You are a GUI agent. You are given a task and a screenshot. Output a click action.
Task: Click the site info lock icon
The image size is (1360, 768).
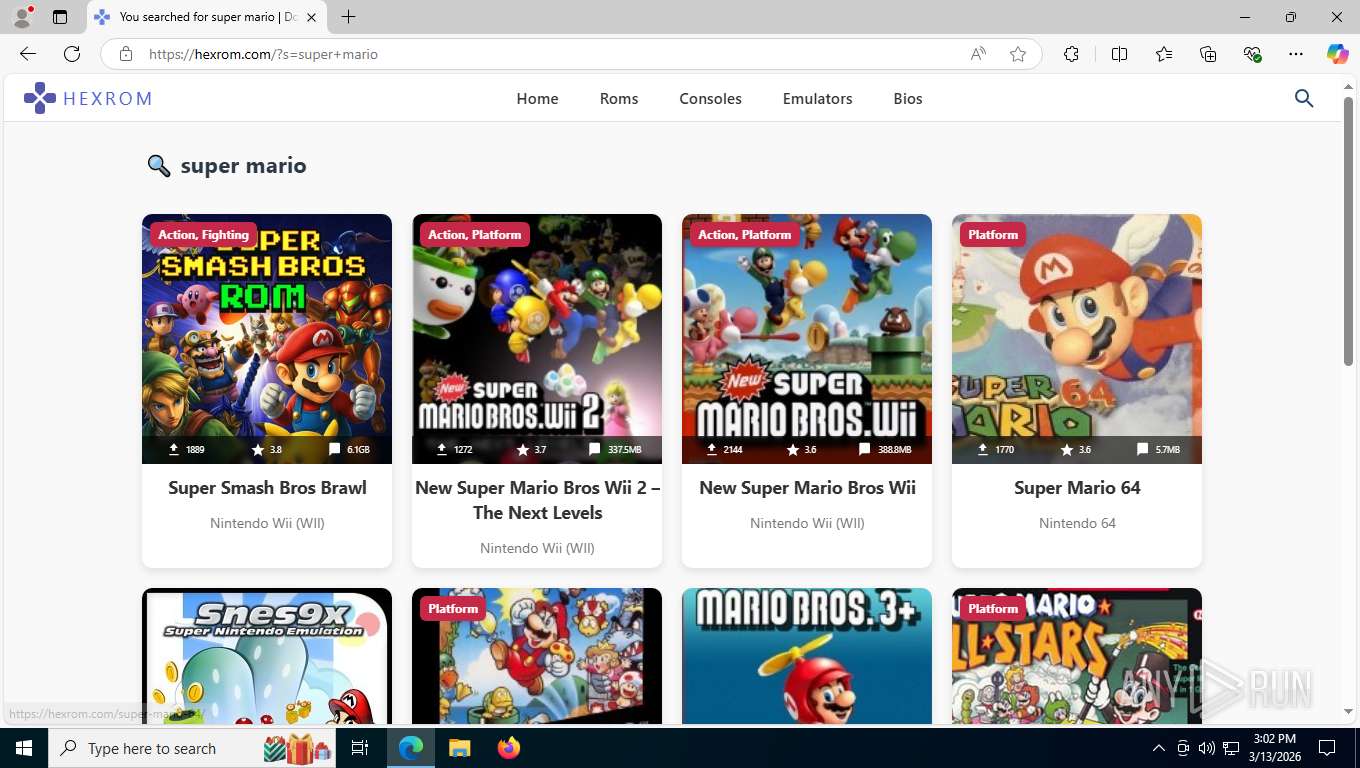click(126, 54)
